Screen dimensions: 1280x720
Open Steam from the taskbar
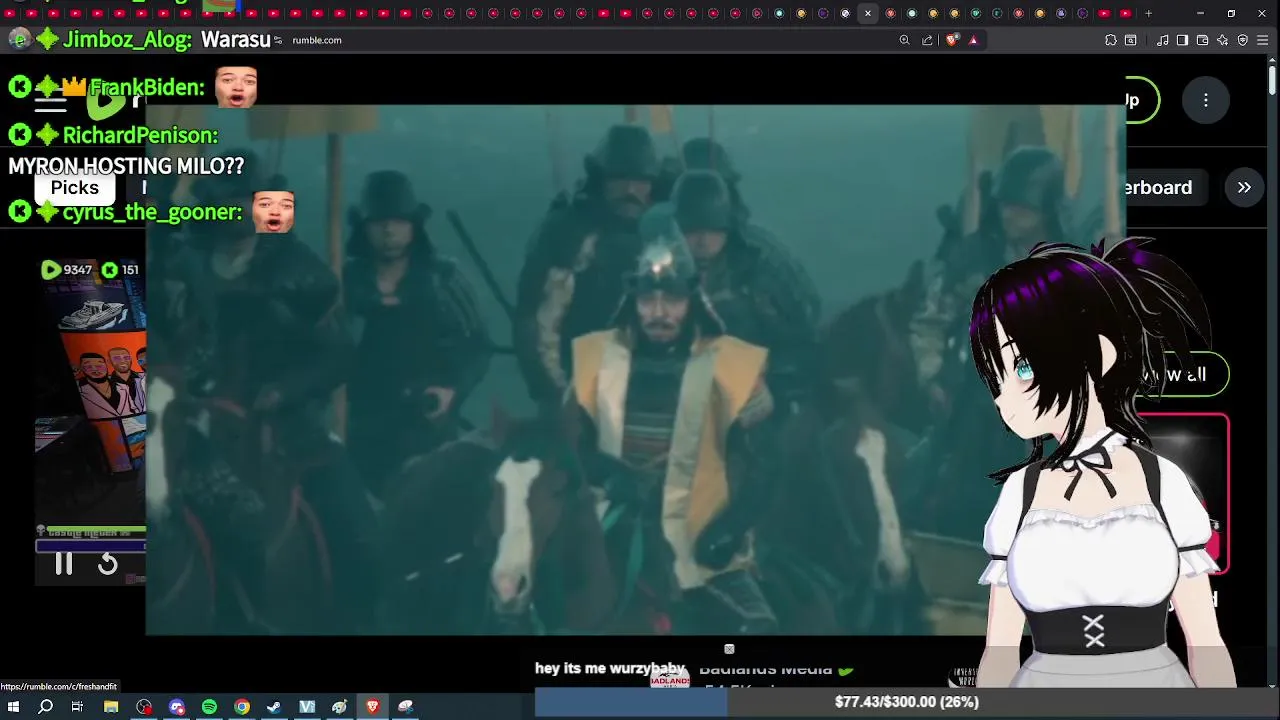(x=274, y=707)
